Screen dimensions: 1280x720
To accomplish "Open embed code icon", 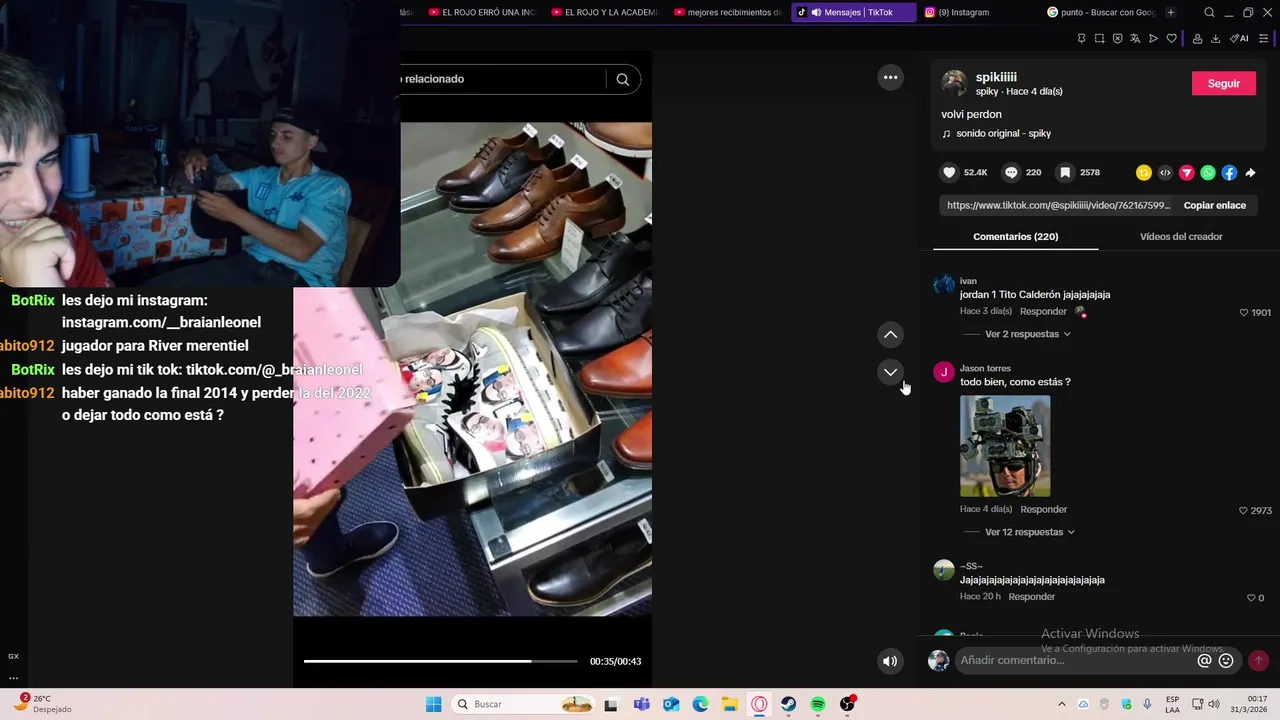I will tap(1165, 173).
